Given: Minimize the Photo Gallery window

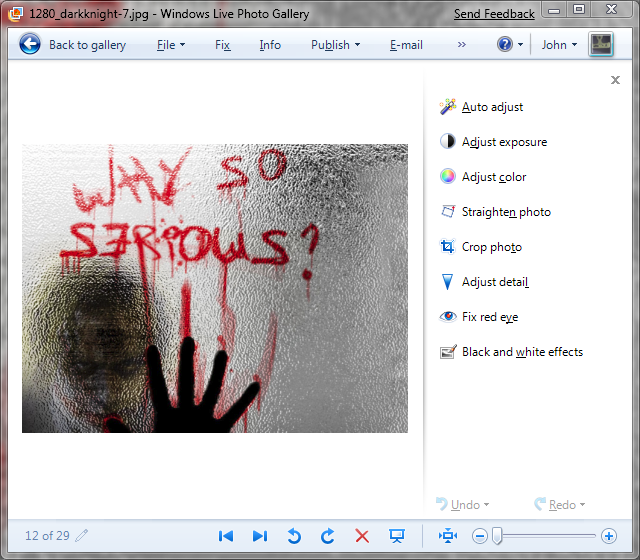Looking at the screenshot, I should click(554, 10).
